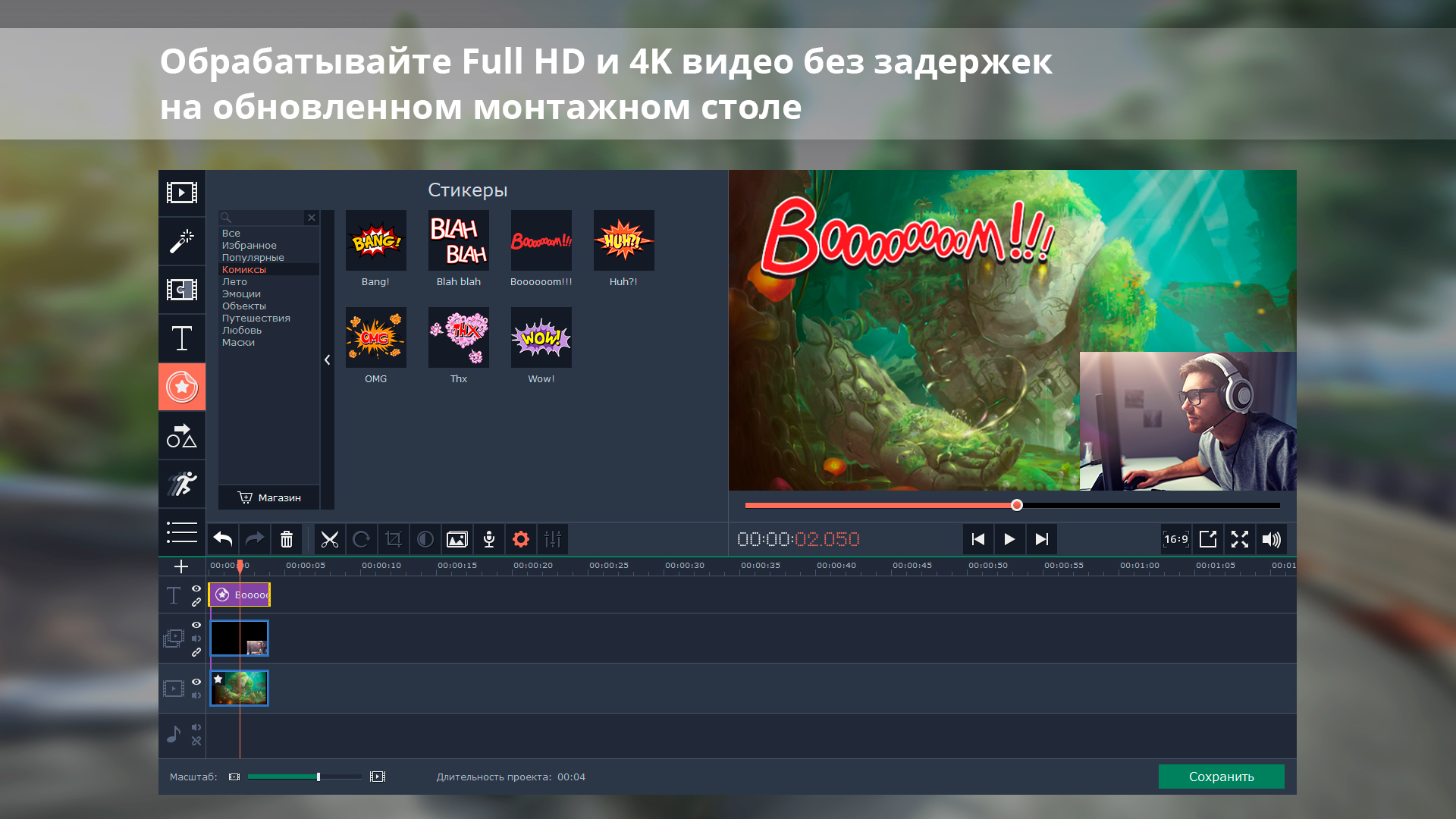
Task: Open the Магазин store button
Action: pos(269,497)
